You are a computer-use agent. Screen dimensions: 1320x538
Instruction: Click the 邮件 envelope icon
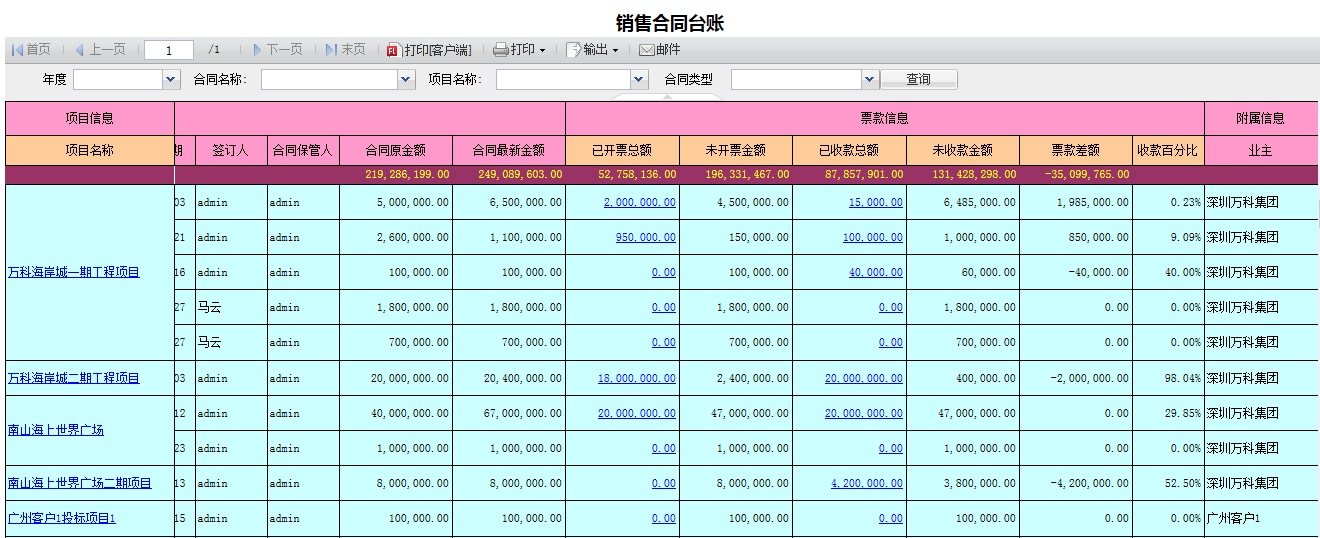click(647, 50)
